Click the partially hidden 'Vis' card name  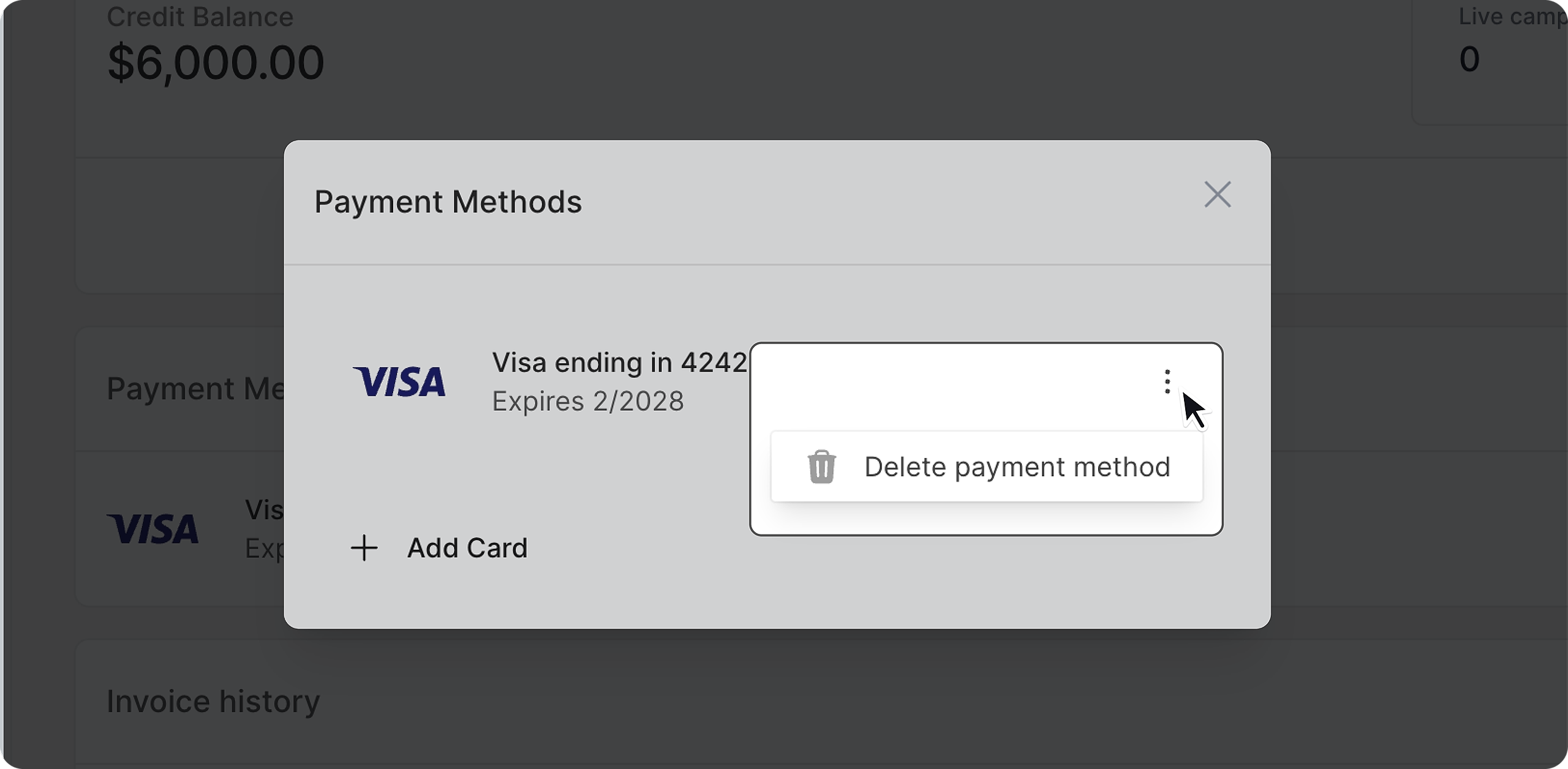click(x=264, y=509)
